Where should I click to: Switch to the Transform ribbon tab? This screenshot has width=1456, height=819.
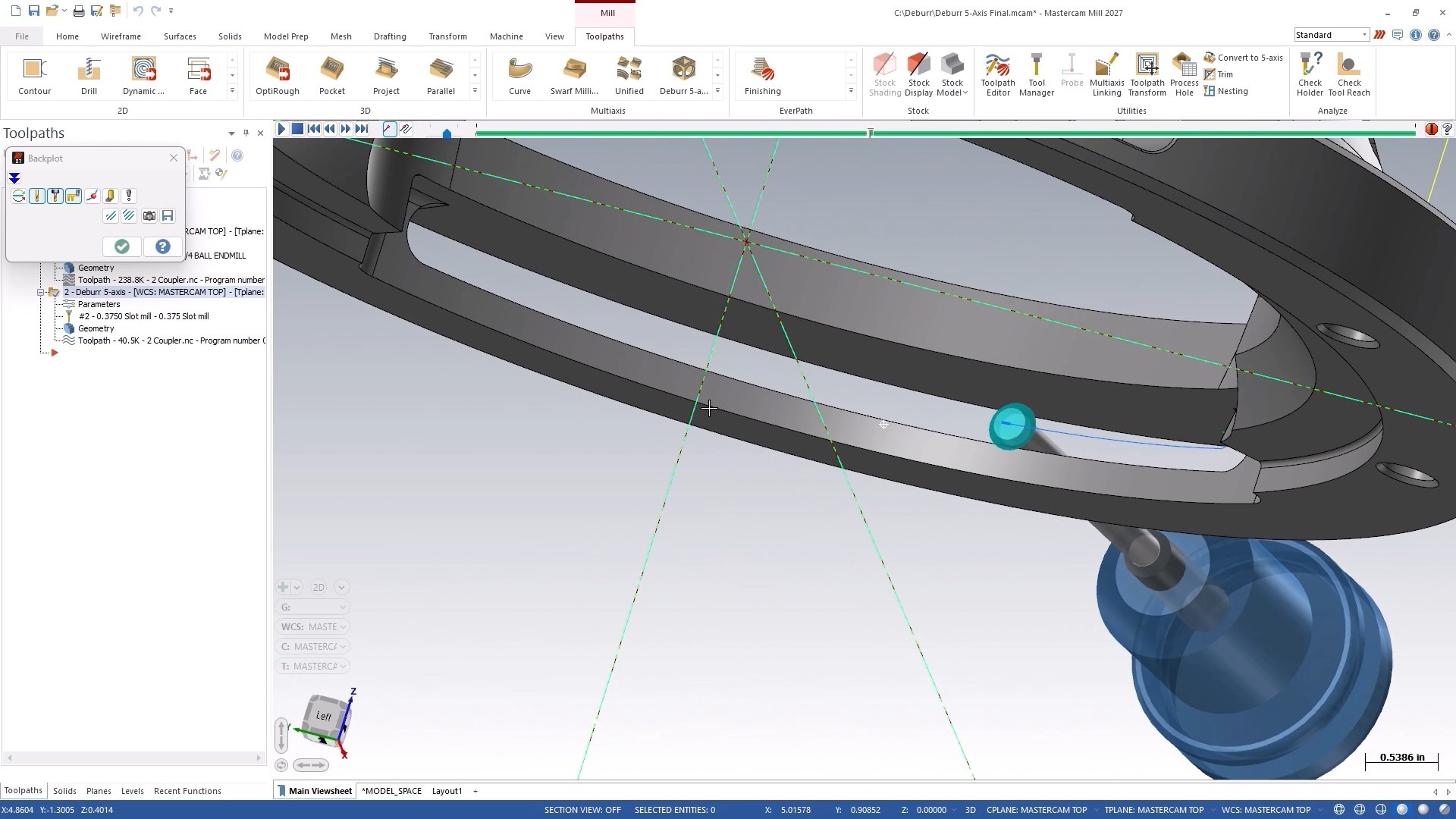pyautogui.click(x=447, y=36)
